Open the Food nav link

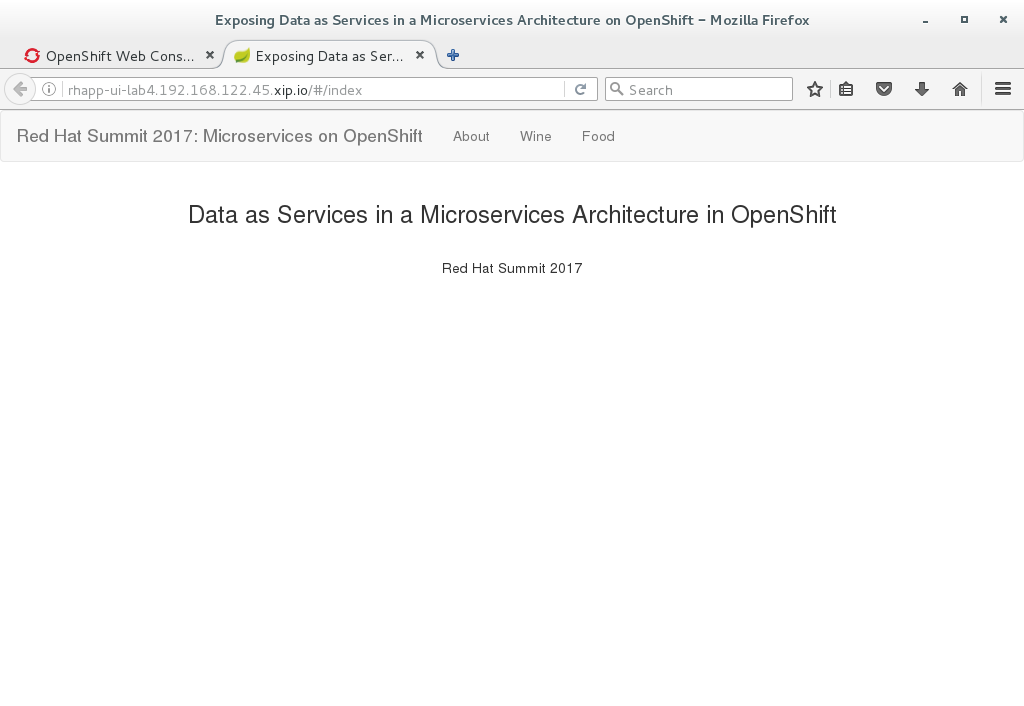pos(598,136)
